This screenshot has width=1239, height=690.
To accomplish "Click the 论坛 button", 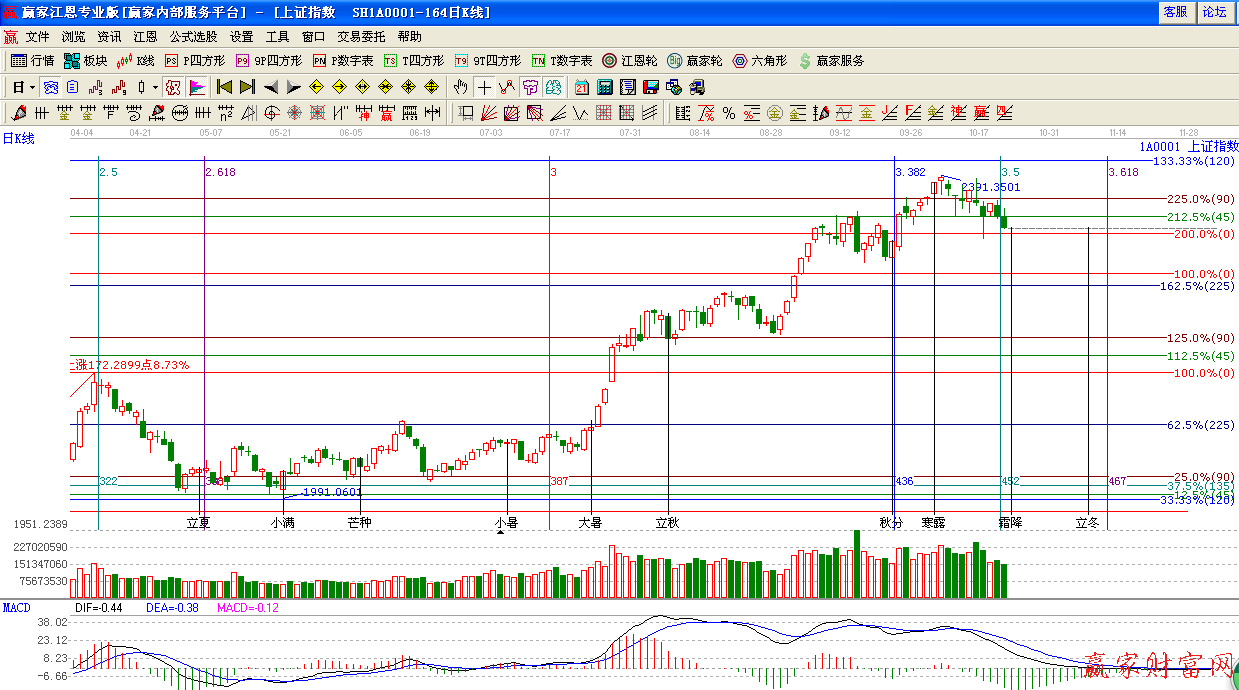I will [x=1214, y=12].
